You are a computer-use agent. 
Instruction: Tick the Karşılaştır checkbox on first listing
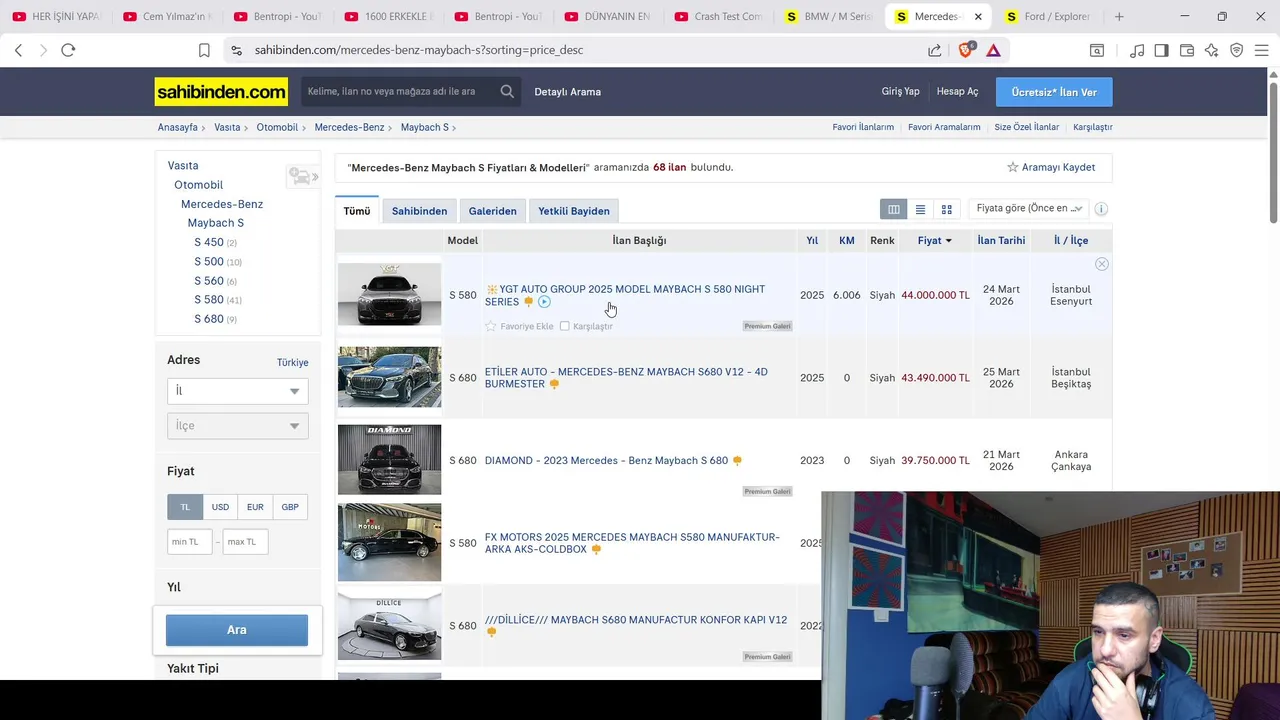[x=565, y=326]
